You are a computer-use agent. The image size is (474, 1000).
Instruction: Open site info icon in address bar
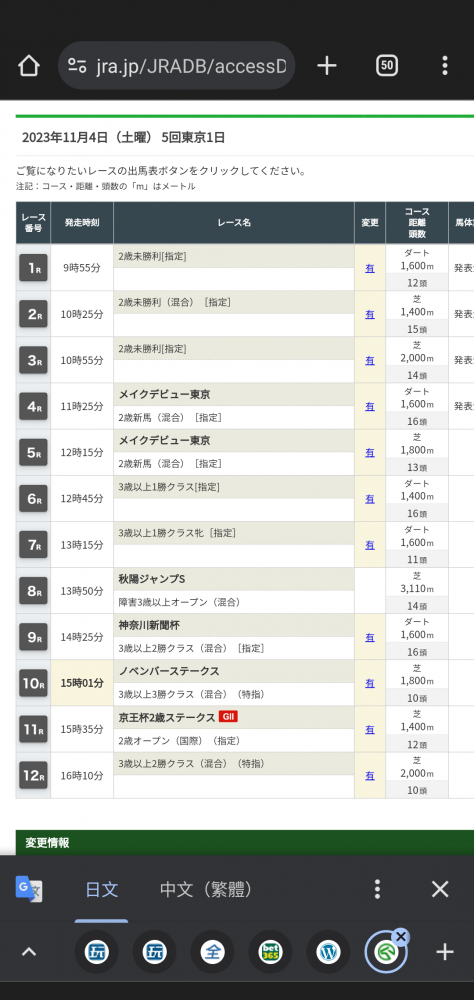[77, 65]
